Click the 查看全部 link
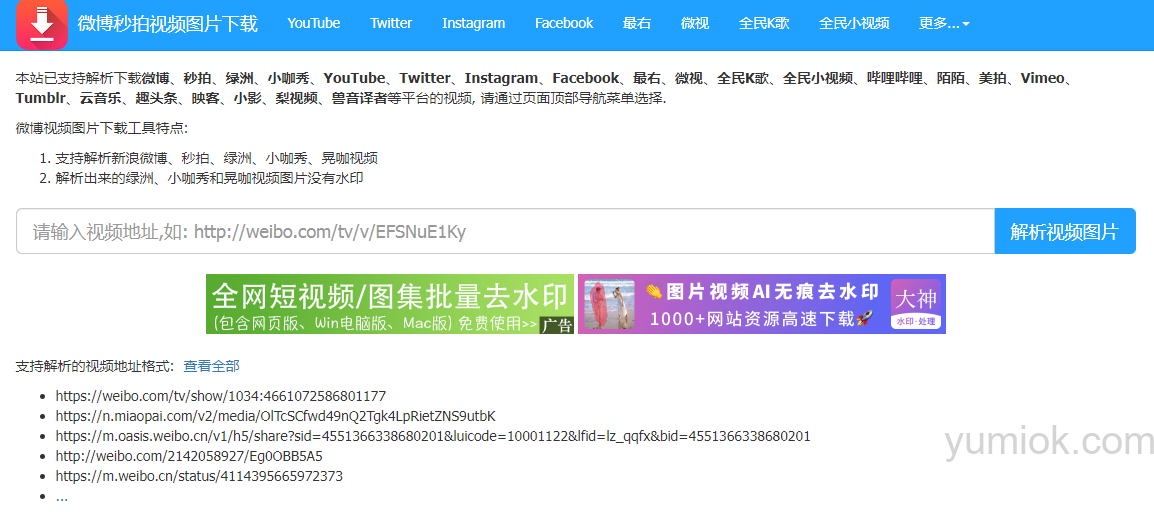 tap(211, 366)
